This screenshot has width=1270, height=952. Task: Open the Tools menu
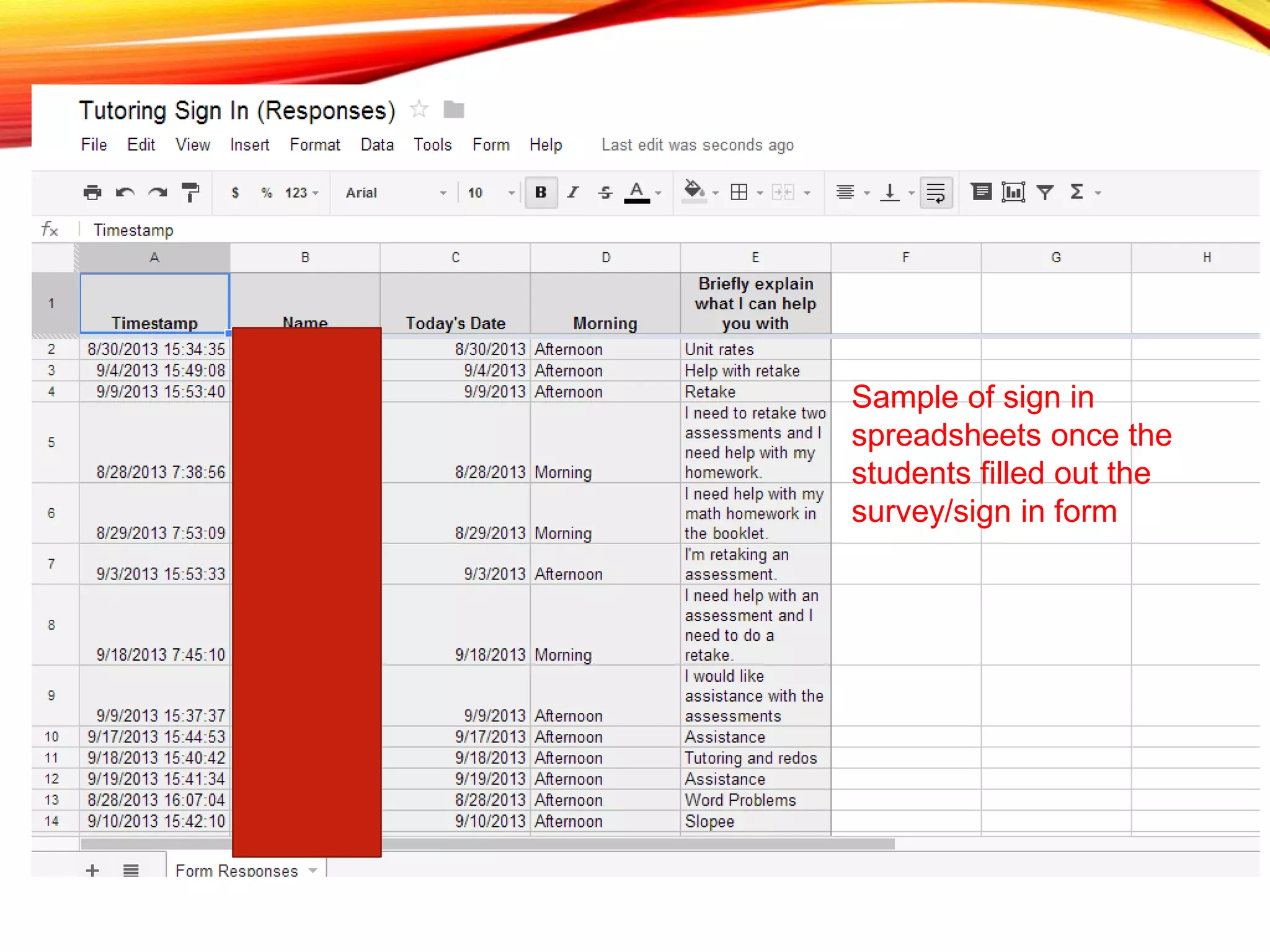(433, 145)
